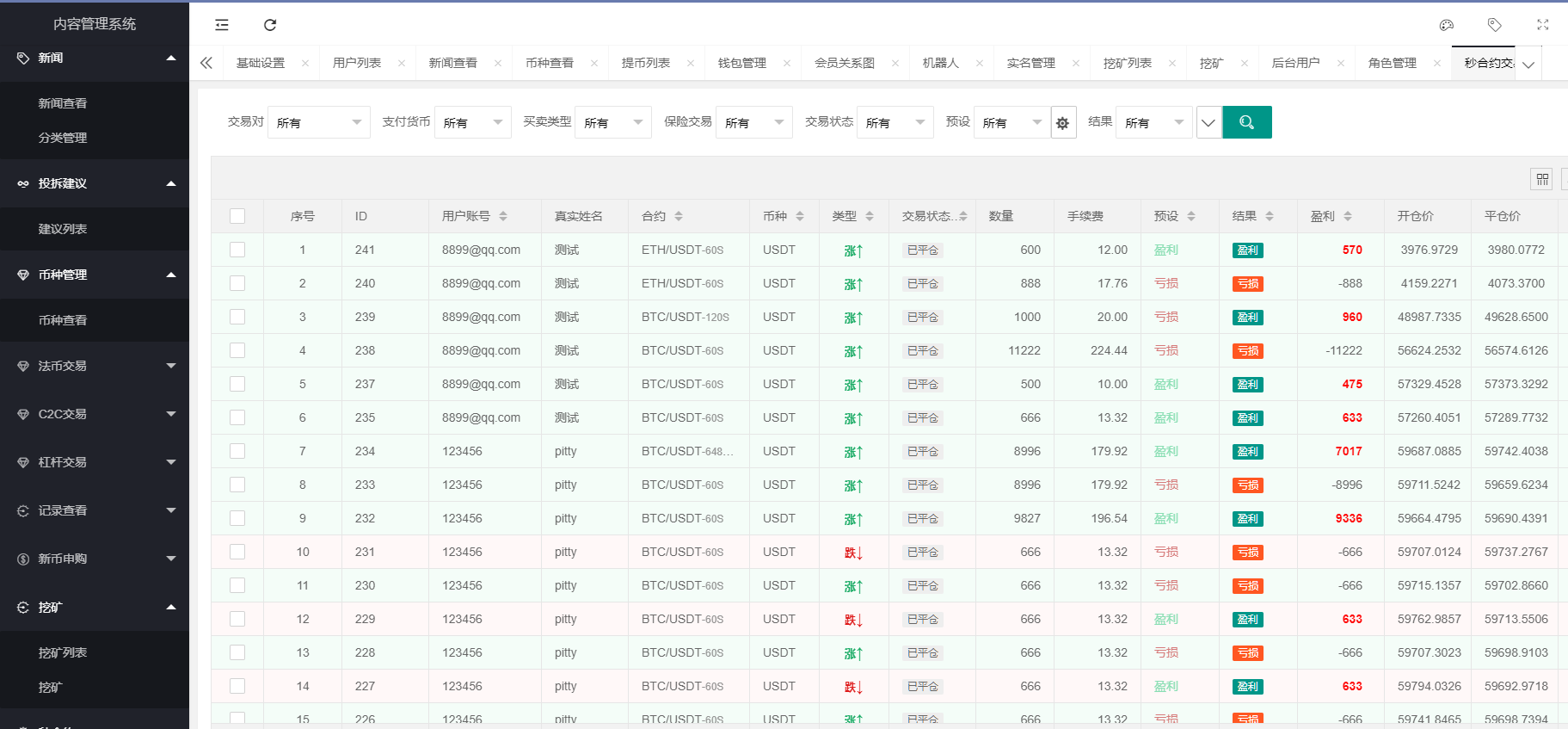
Task: Close the 用户列表 tab
Action: pyautogui.click(x=402, y=63)
